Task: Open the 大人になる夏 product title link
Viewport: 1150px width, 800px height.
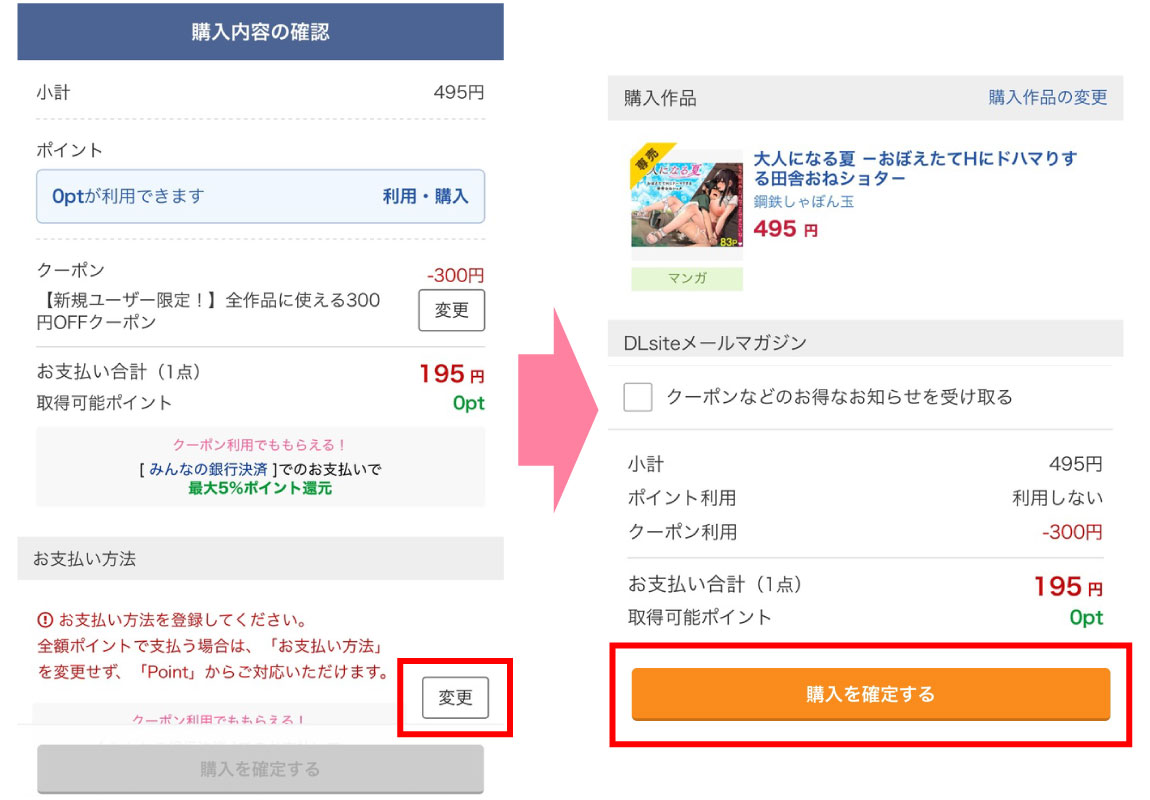Action: (x=914, y=168)
